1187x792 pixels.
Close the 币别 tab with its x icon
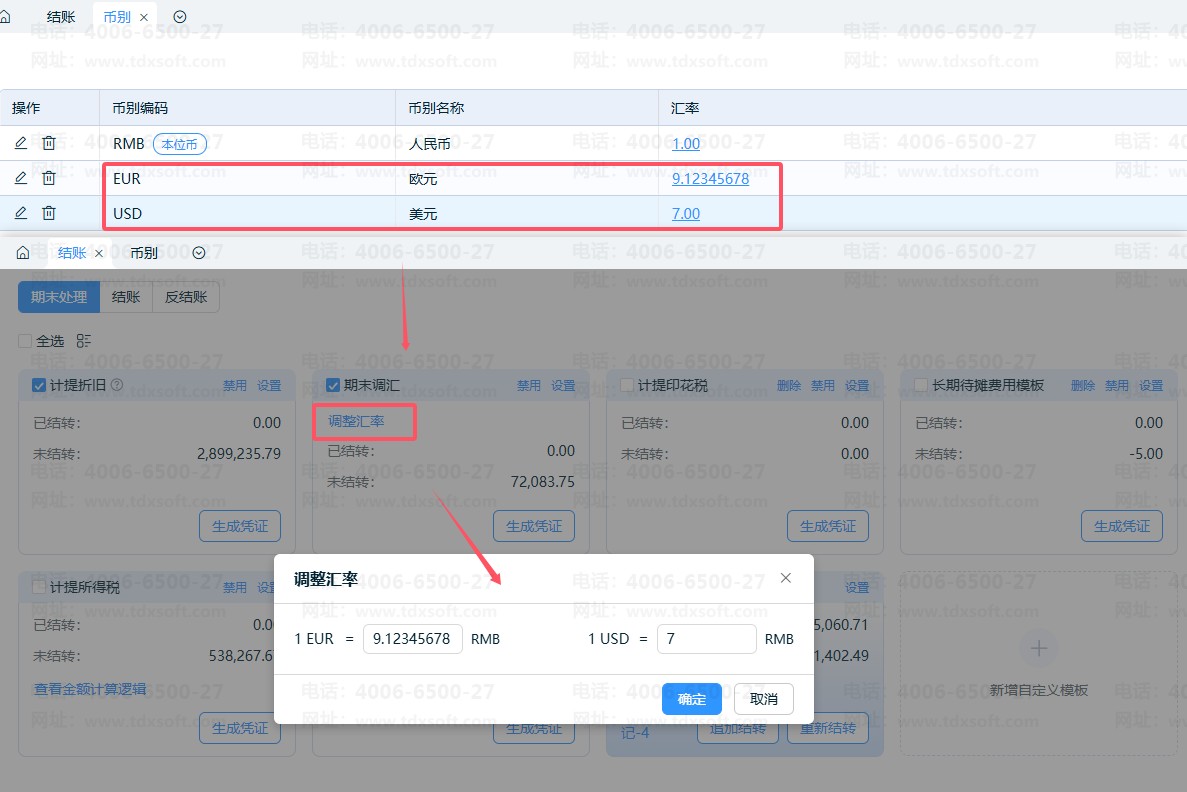coord(144,17)
